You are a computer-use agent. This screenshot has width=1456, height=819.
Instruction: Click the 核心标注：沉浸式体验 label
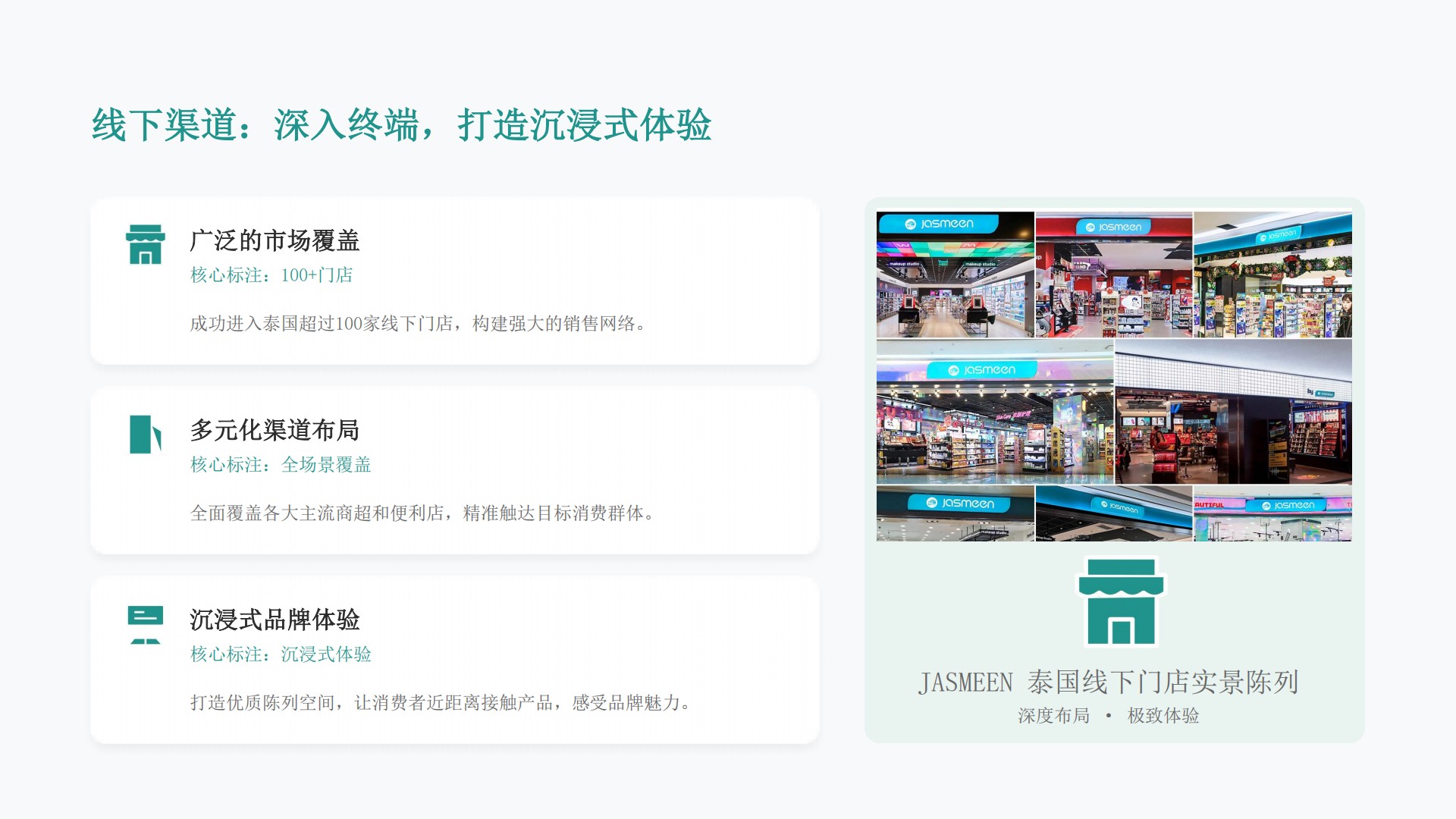click(281, 654)
